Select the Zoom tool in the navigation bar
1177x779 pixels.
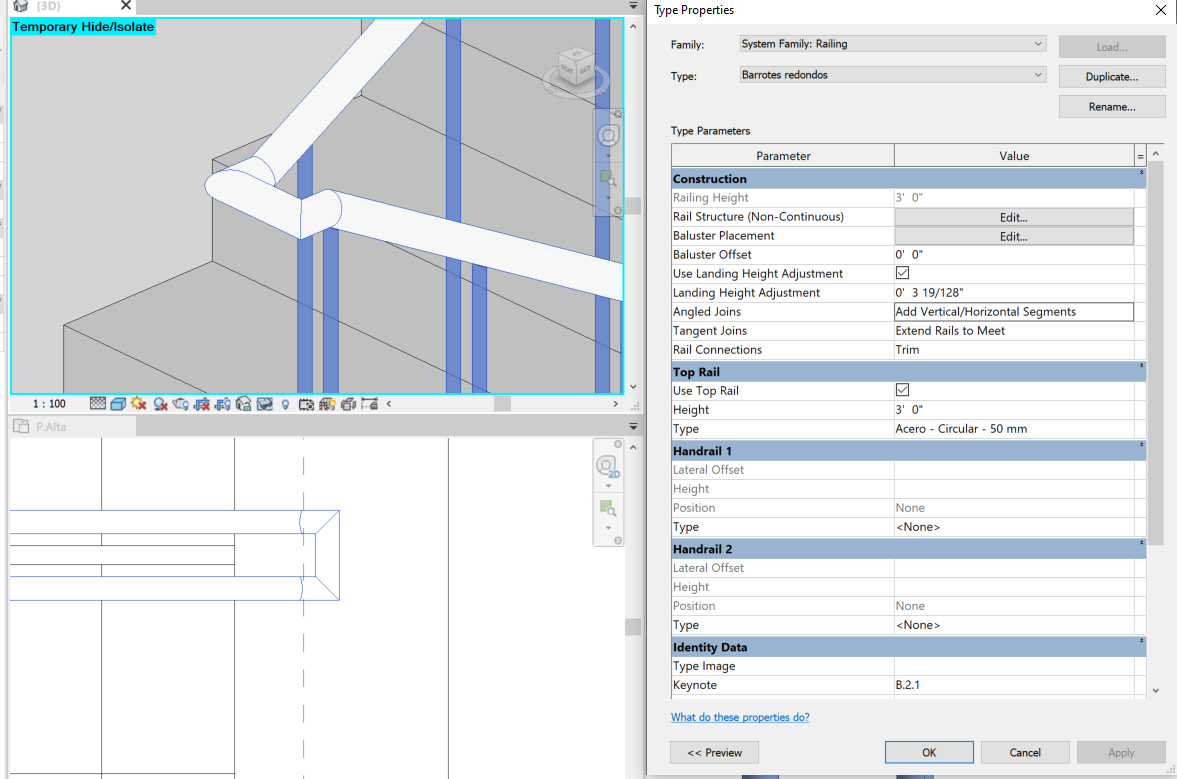coord(608,178)
